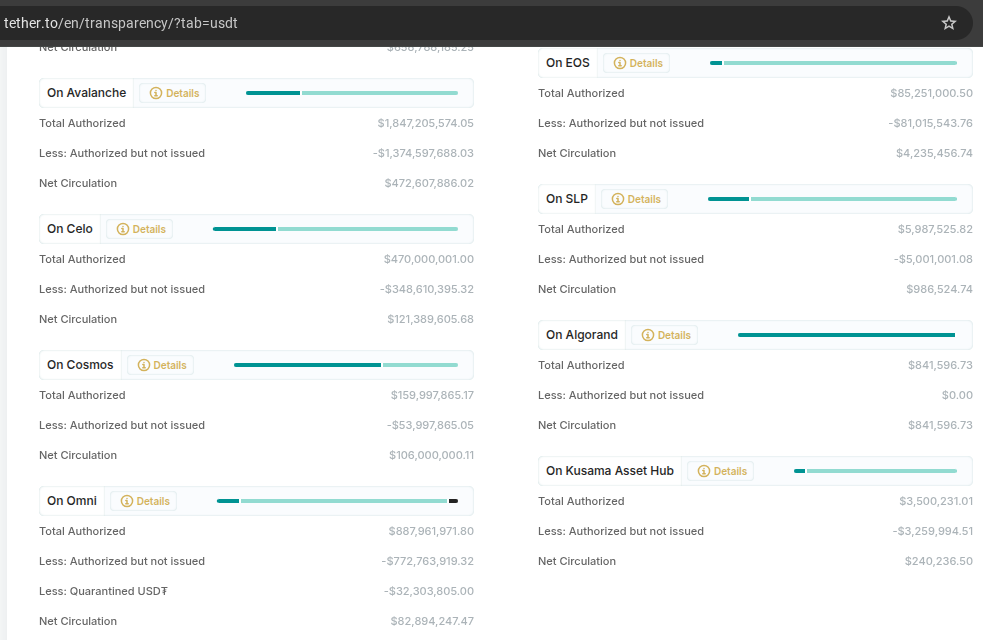
Task: Select the On Algorand heading
Action: click(x=582, y=335)
